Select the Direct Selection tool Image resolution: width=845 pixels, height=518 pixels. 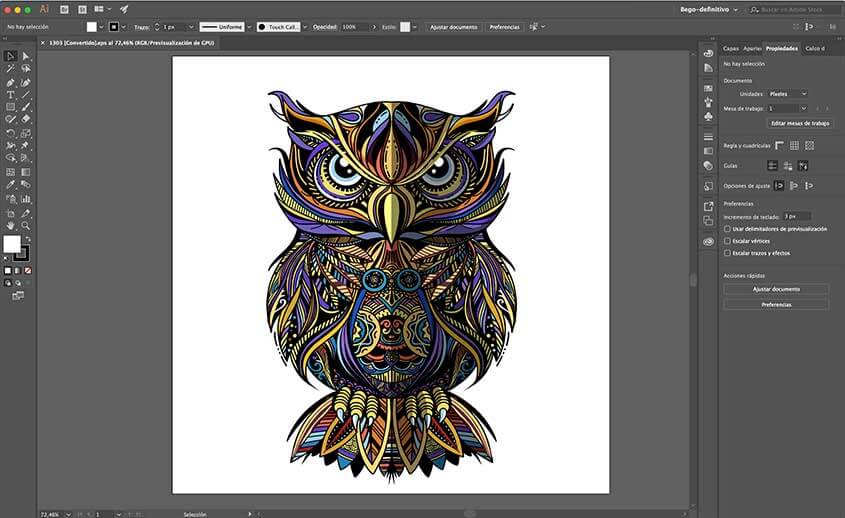26,56
